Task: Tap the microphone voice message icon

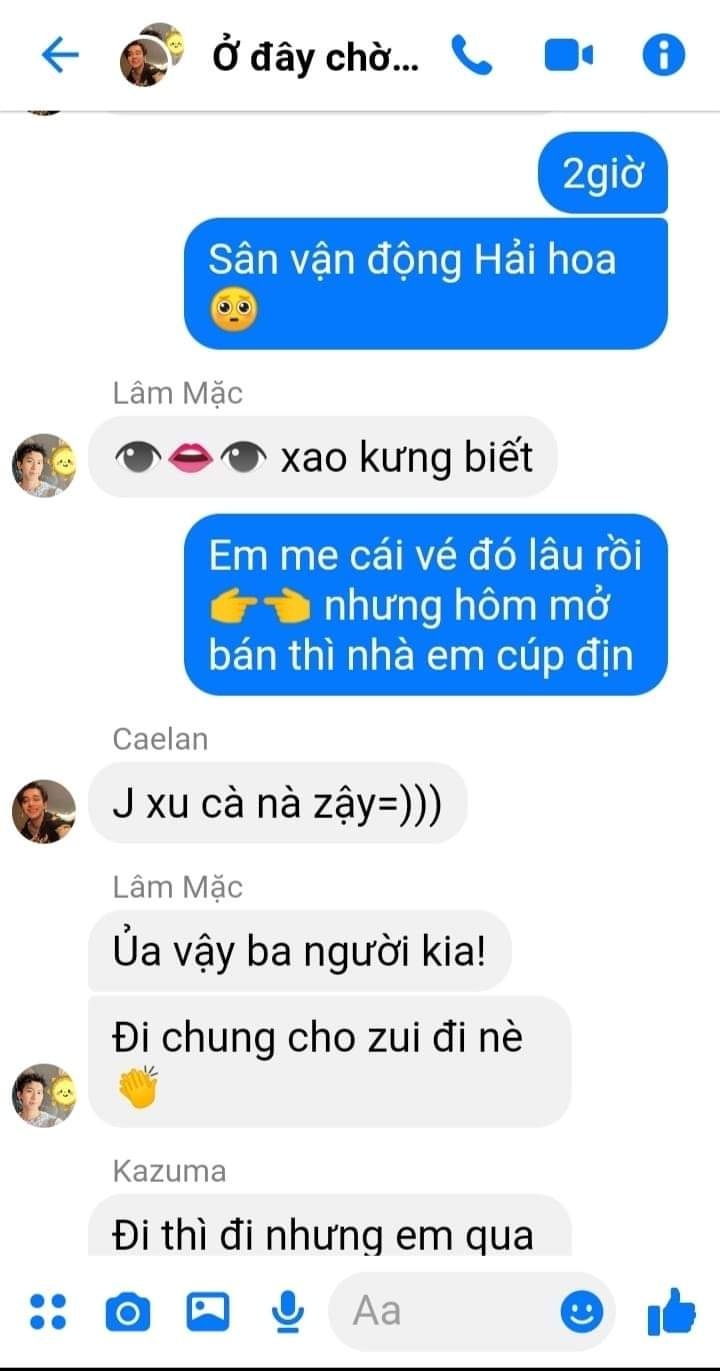Action: coord(289,1311)
